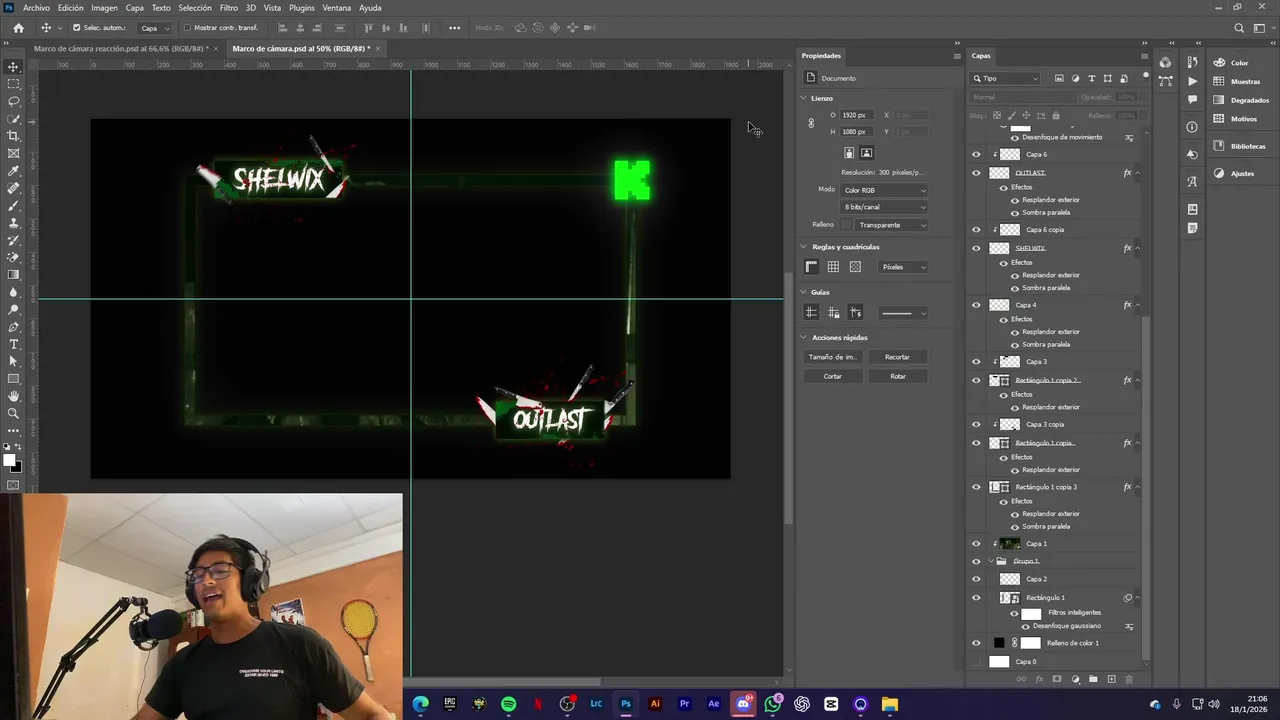This screenshot has height=720, width=1280.
Task: Hide the Capa 6 layer
Action: tap(976, 154)
